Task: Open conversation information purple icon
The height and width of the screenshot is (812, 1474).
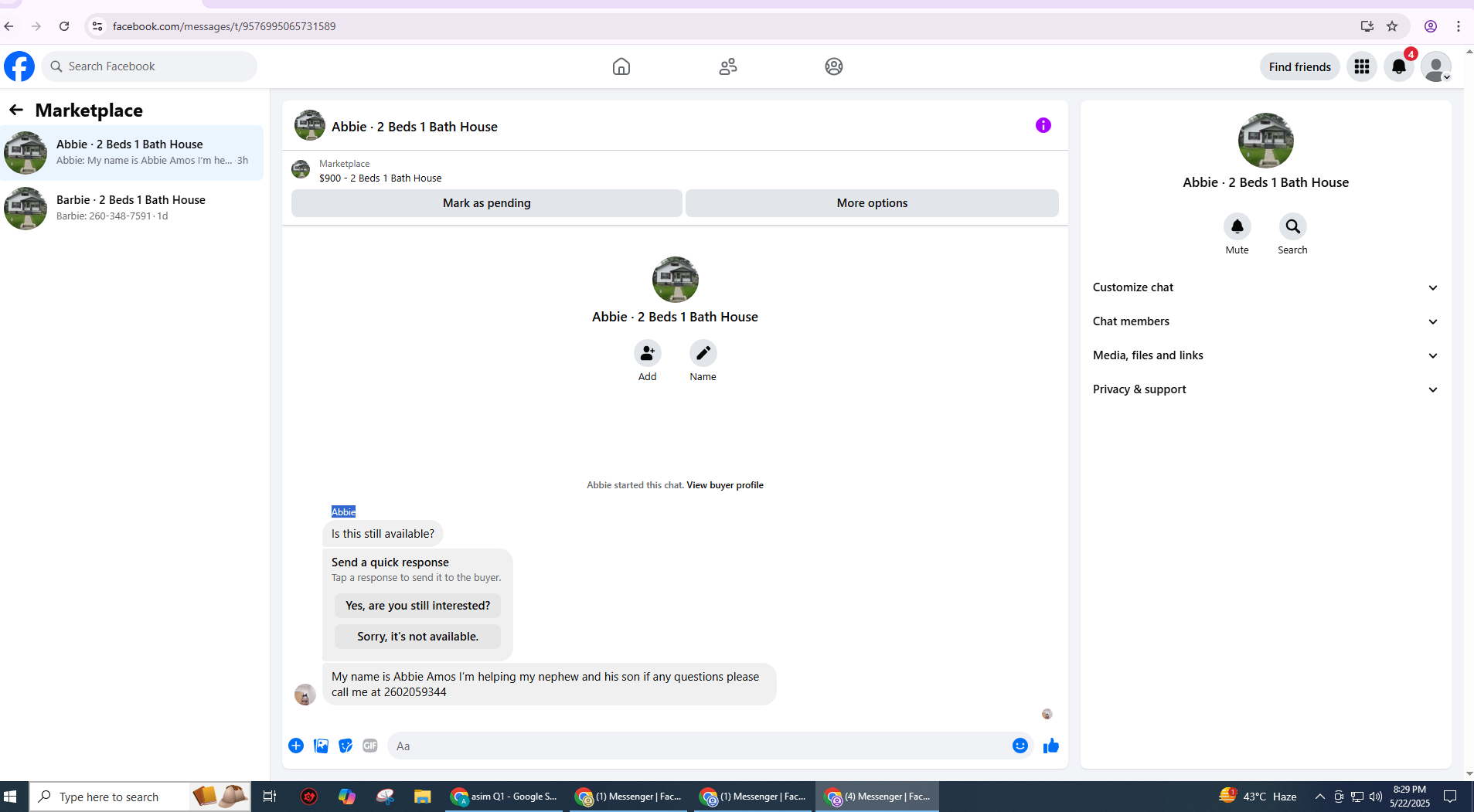Action: (x=1043, y=125)
